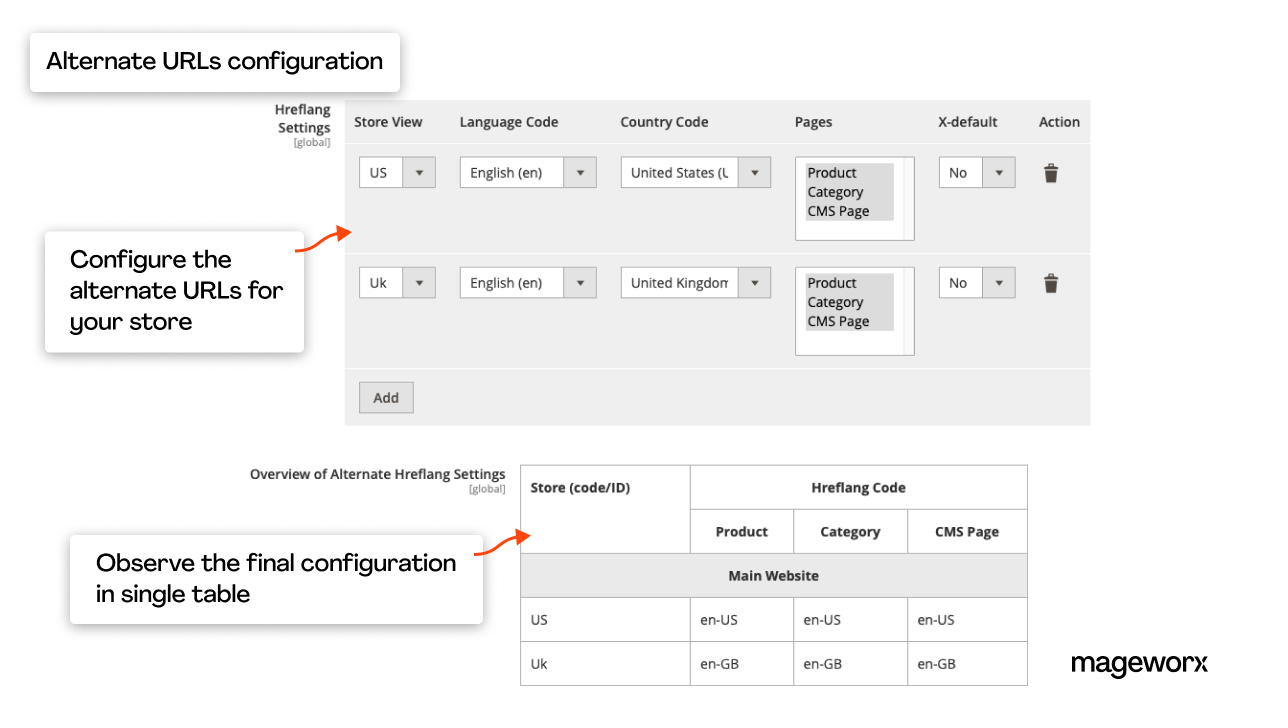Open United Kingdom Country Code dropdown
The image size is (1288, 728).
pyautogui.click(x=695, y=283)
